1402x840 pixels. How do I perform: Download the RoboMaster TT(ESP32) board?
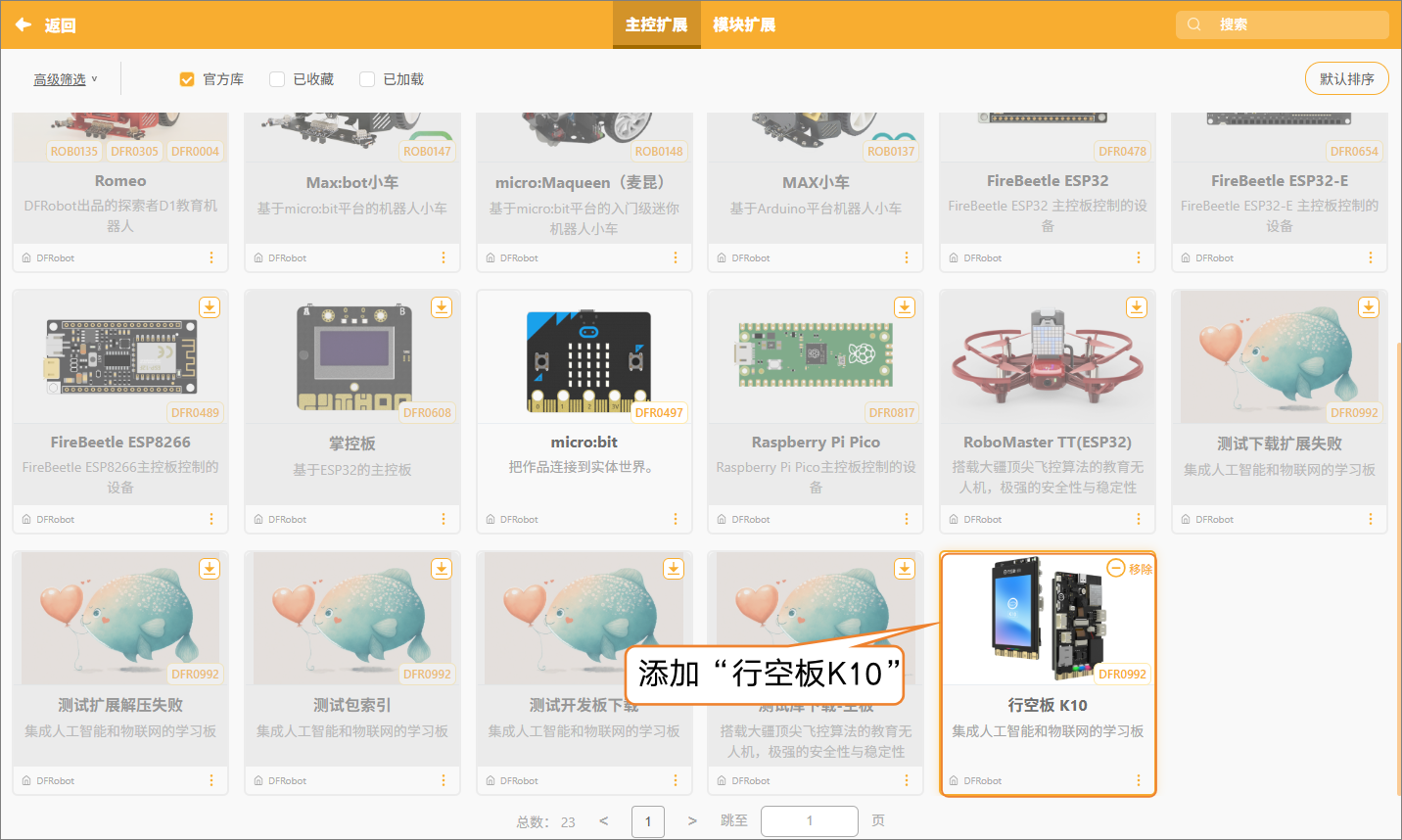1137,307
